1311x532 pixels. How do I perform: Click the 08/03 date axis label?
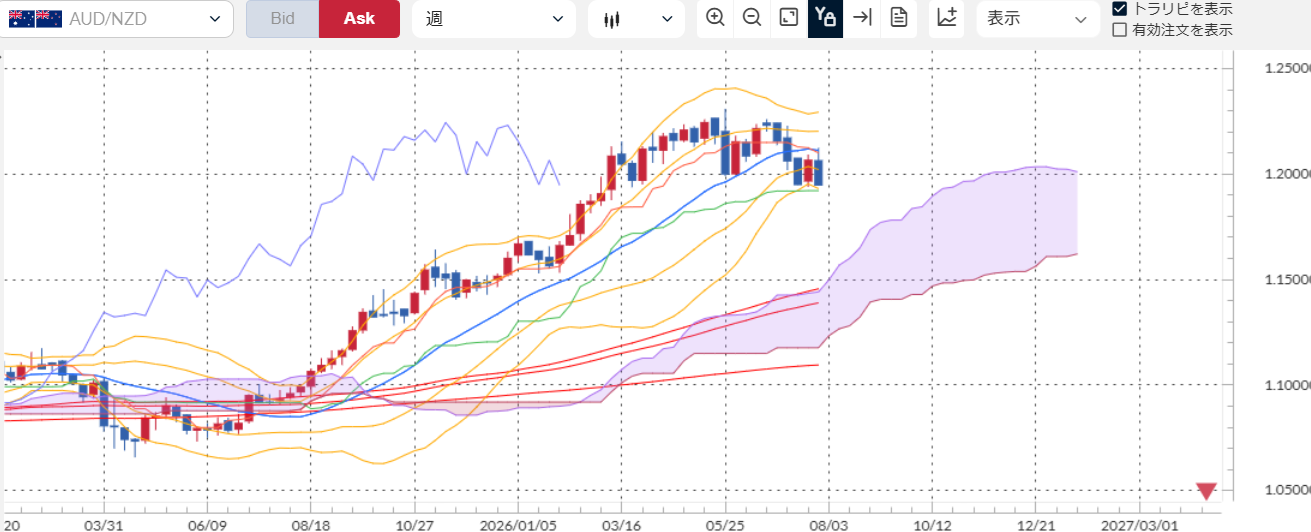(828, 524)
